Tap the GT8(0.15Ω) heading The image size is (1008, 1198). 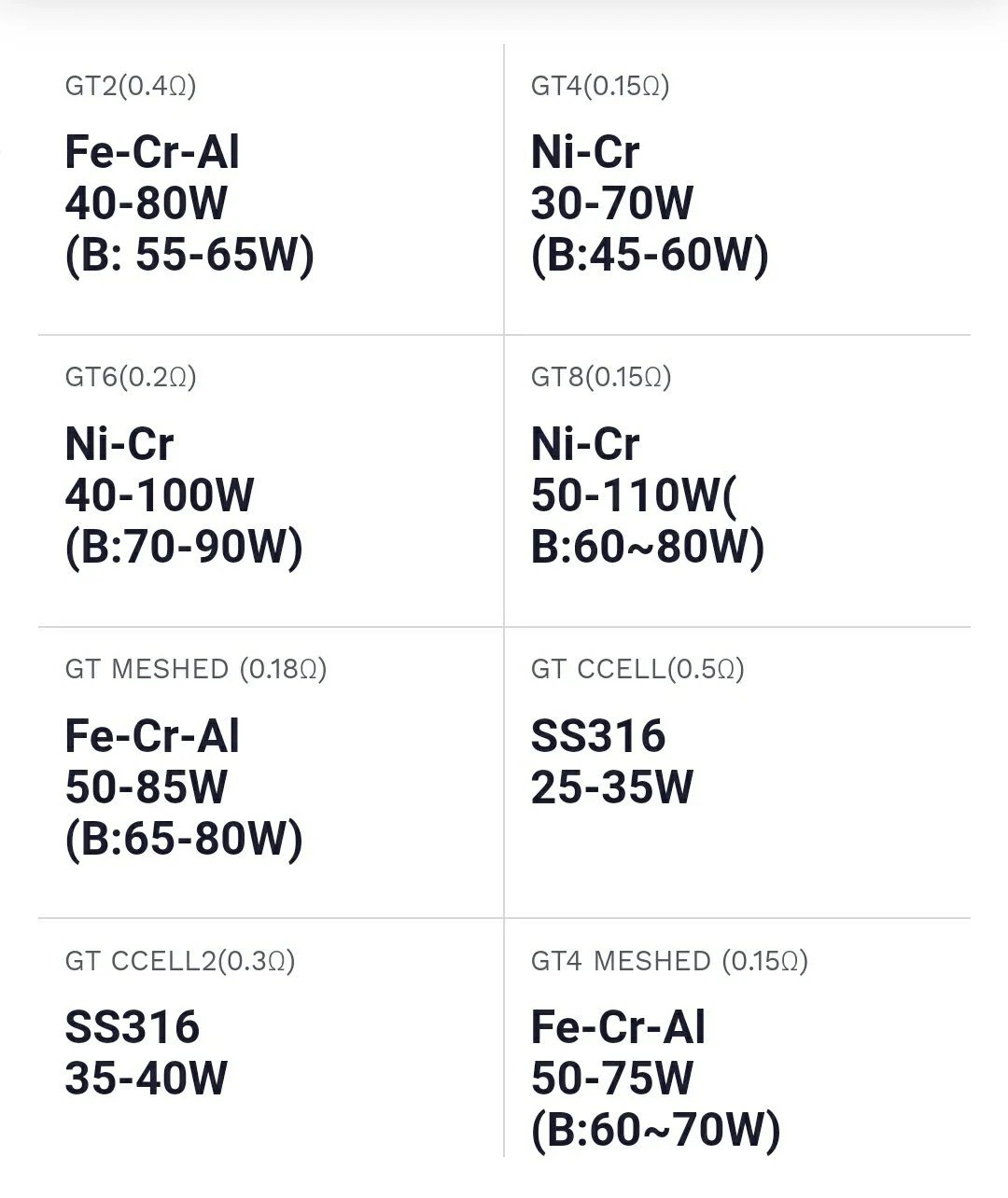click(601, 378)
